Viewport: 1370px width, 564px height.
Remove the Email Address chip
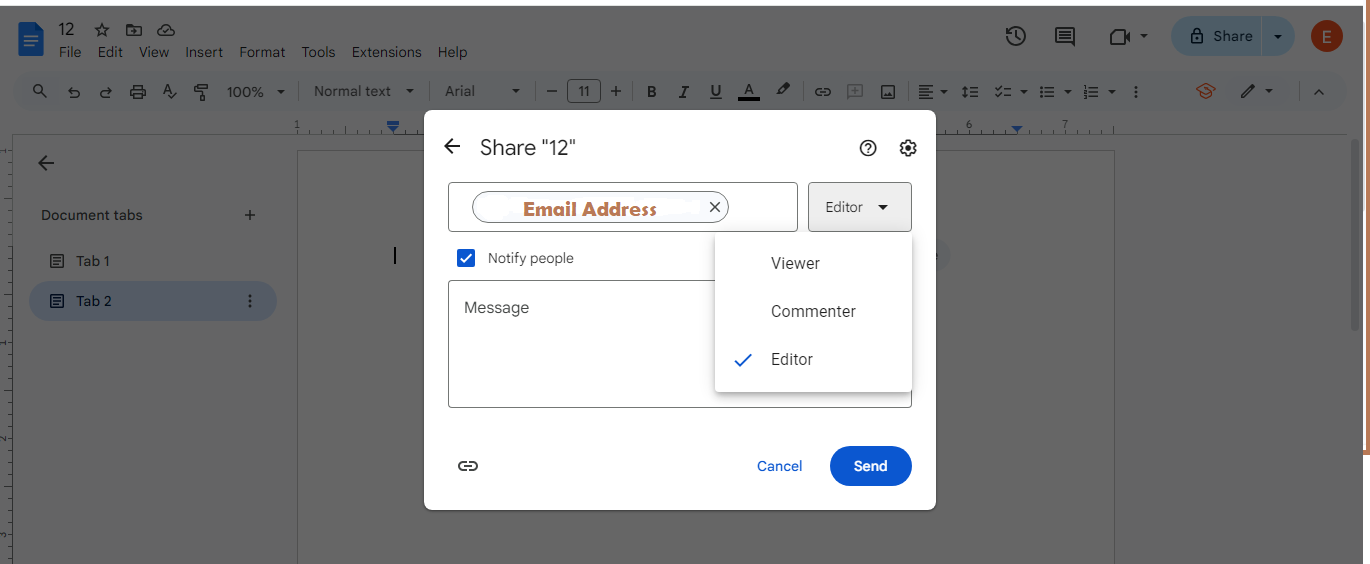715,207
